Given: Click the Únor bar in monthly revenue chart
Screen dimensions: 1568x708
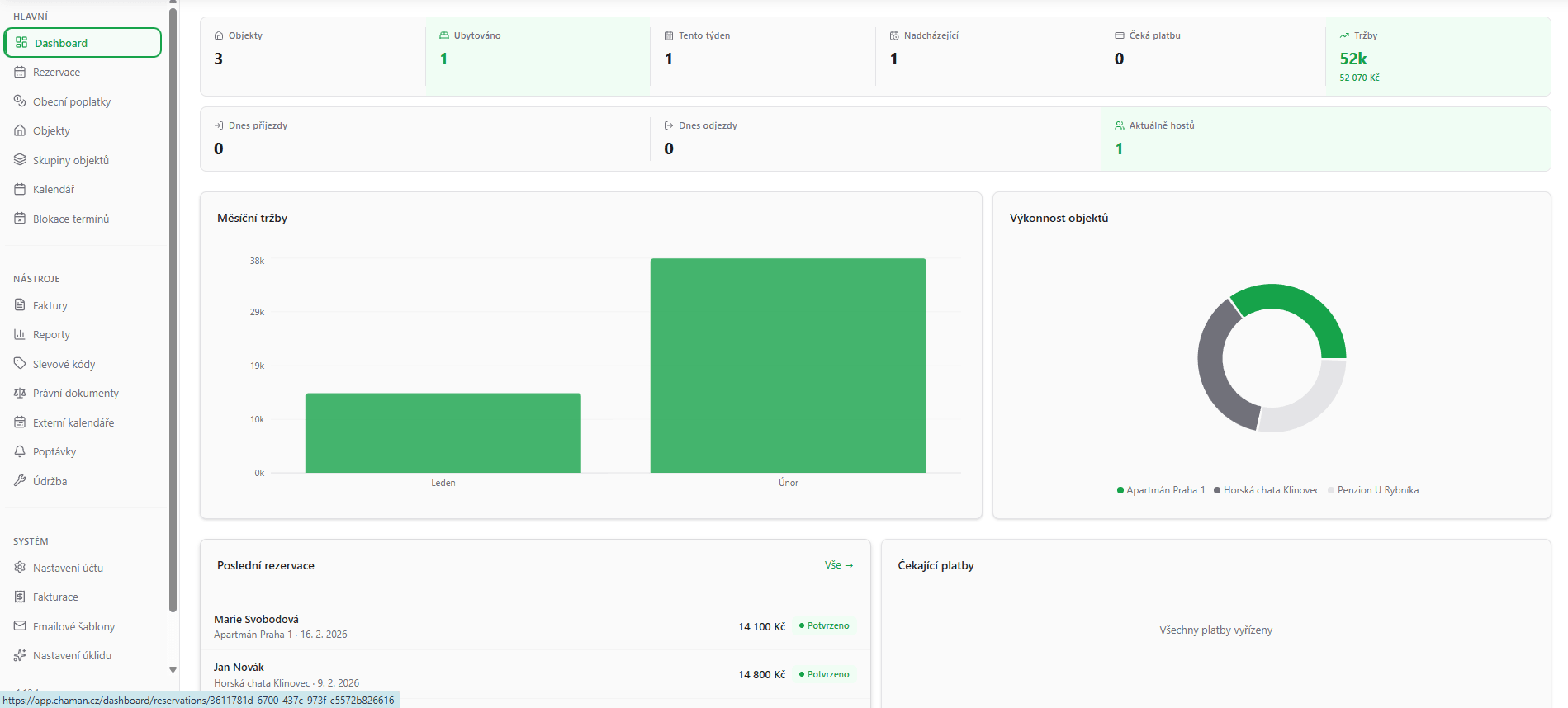Looking at the screenshot, I should pyautogui.click(x=788, y=366).
